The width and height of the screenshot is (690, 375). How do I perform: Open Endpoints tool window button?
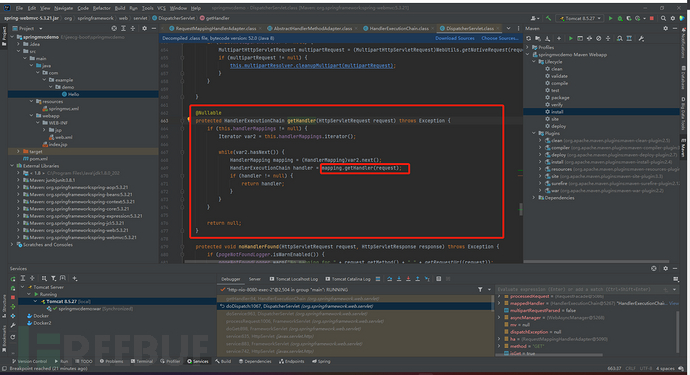tap(292, 361)
